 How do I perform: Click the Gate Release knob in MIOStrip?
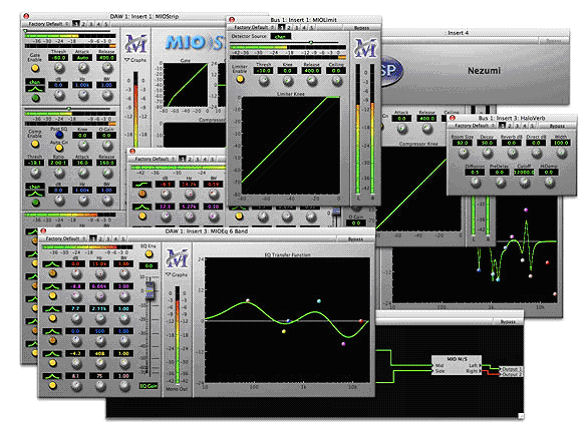click(107, 68)
